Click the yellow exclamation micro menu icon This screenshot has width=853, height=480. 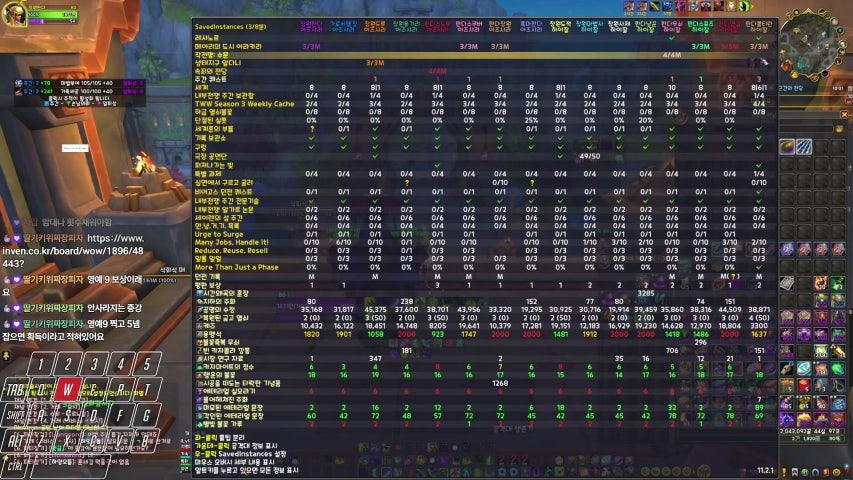(x=784, y=472)
